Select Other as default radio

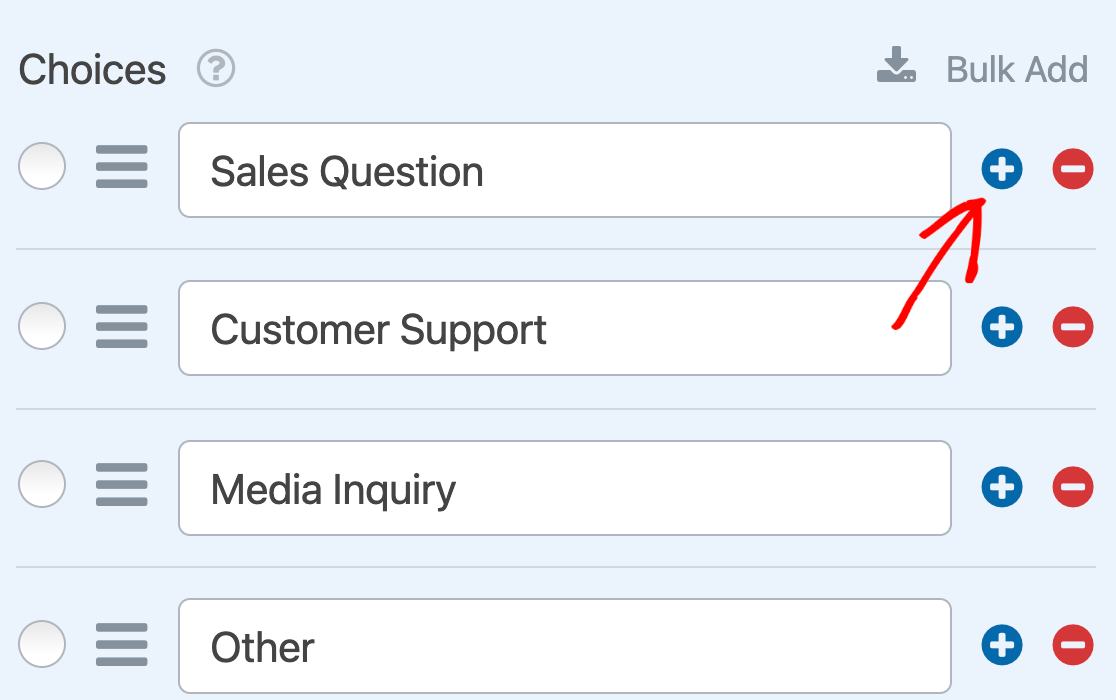click(x=42, y=643)
